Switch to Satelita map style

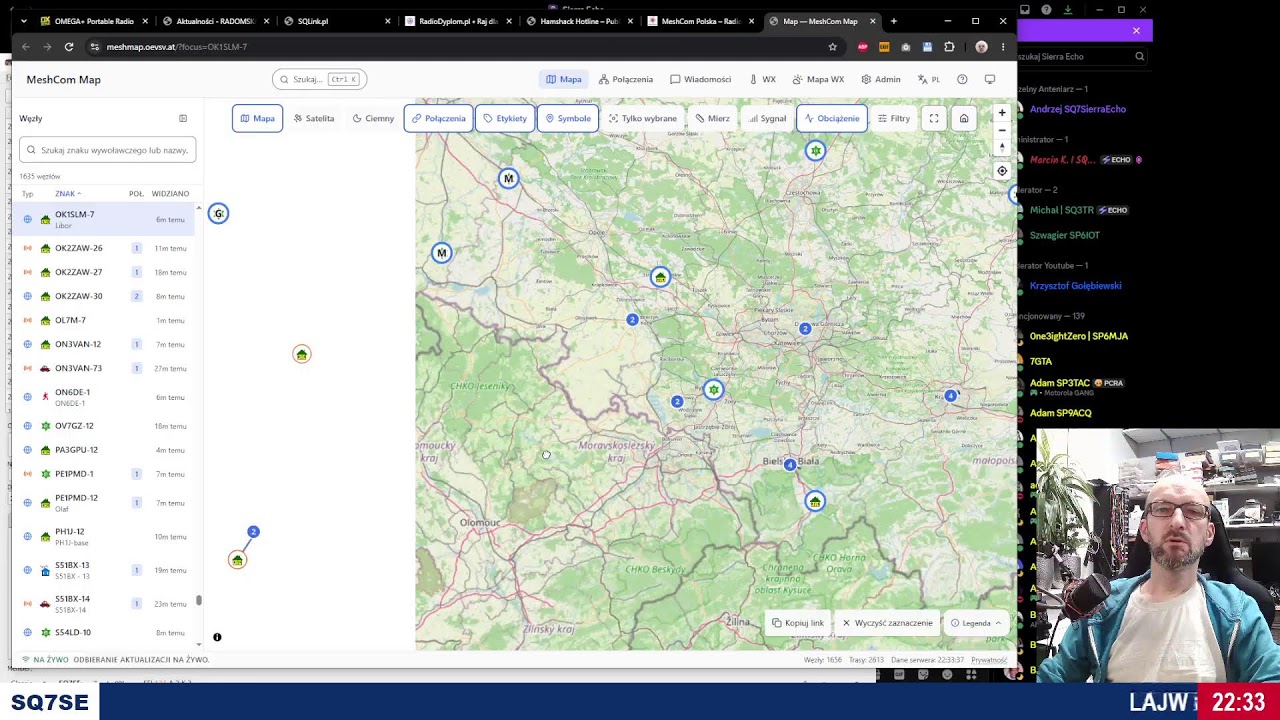pyautogui.click(x=314, y=118)
